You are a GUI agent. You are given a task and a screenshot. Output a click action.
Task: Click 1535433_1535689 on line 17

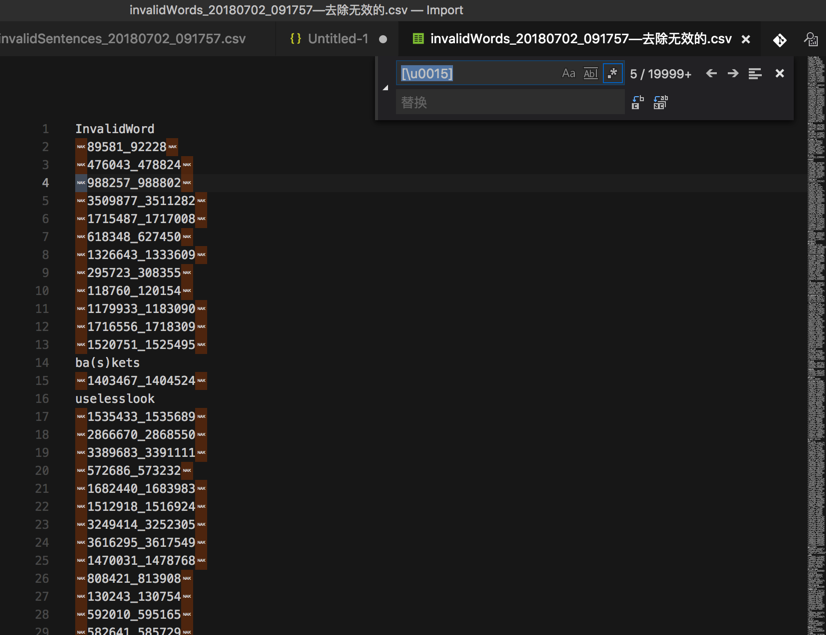(141, 416)
